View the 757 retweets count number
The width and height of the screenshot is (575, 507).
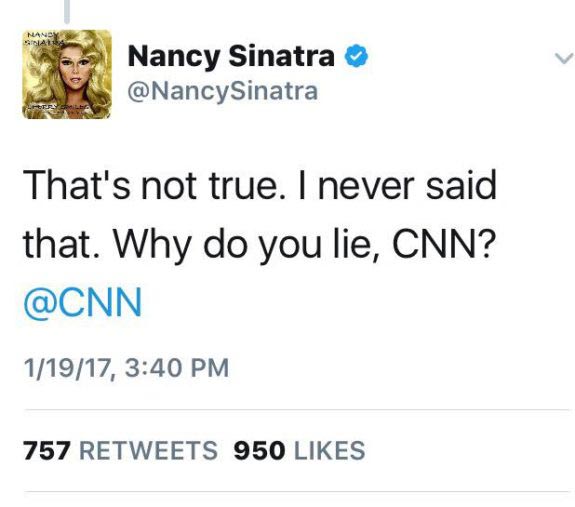click(x=47, y=450)
